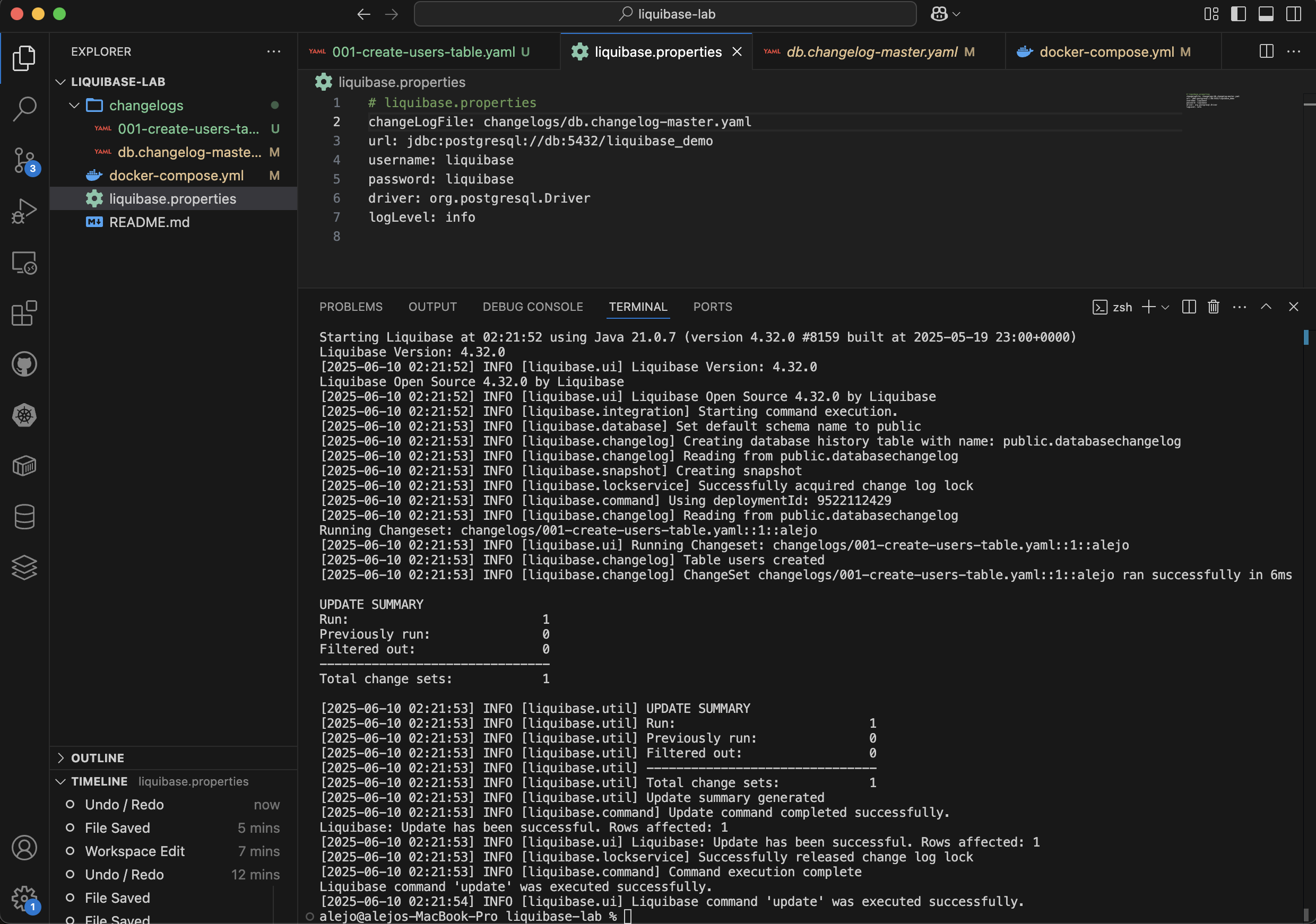Viewport: 1316px width, 924px height.
Task: Go back with the left arrow
Action: [x=364, y=14]
